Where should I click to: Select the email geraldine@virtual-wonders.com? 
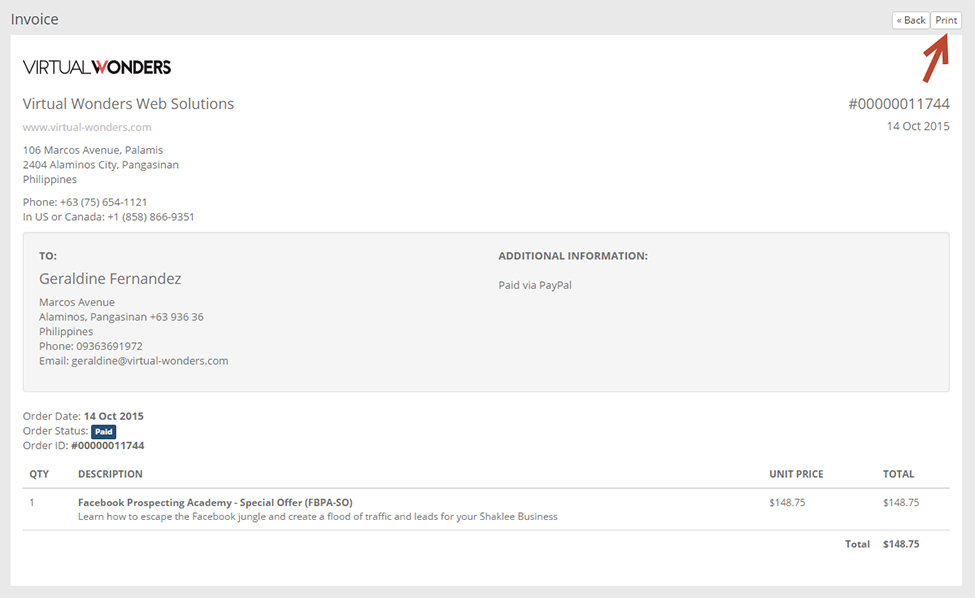150,361
